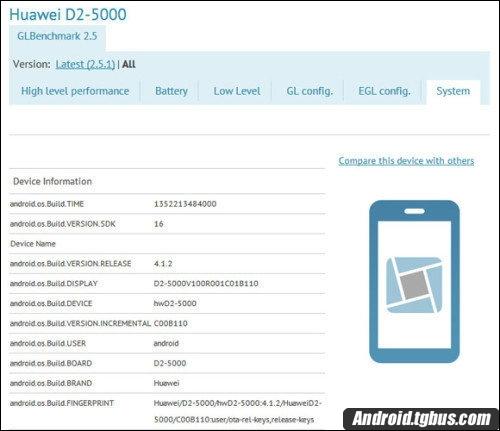Select the board value D2-5000
Image resolution: width=500 pixels, height=431 pixels.
coord(170,363)
